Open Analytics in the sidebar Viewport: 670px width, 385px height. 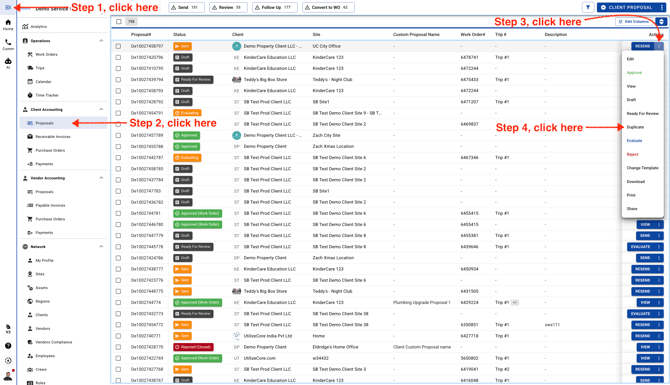pos(38,26)
